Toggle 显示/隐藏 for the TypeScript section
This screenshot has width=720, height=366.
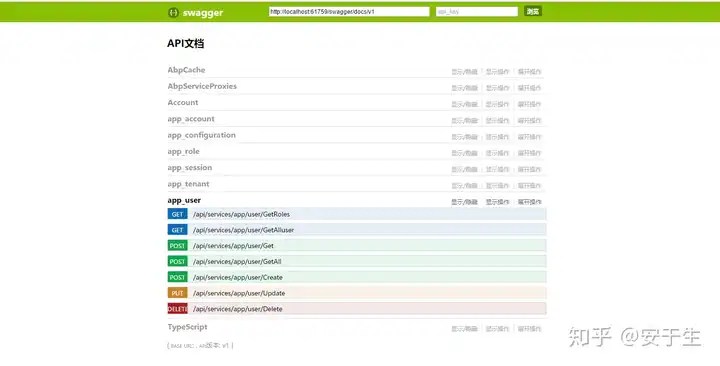pos(464,329)
